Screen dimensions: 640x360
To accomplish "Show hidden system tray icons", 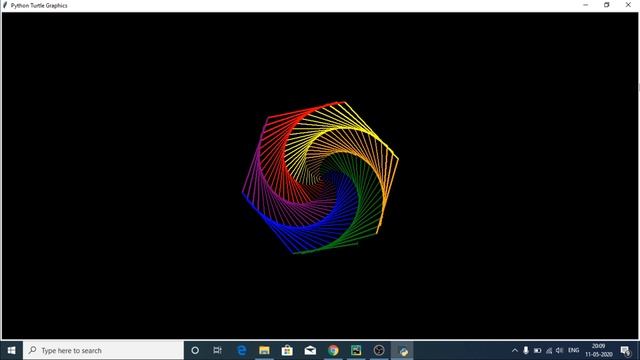I will pyautogui.click(x=515, y=350).
